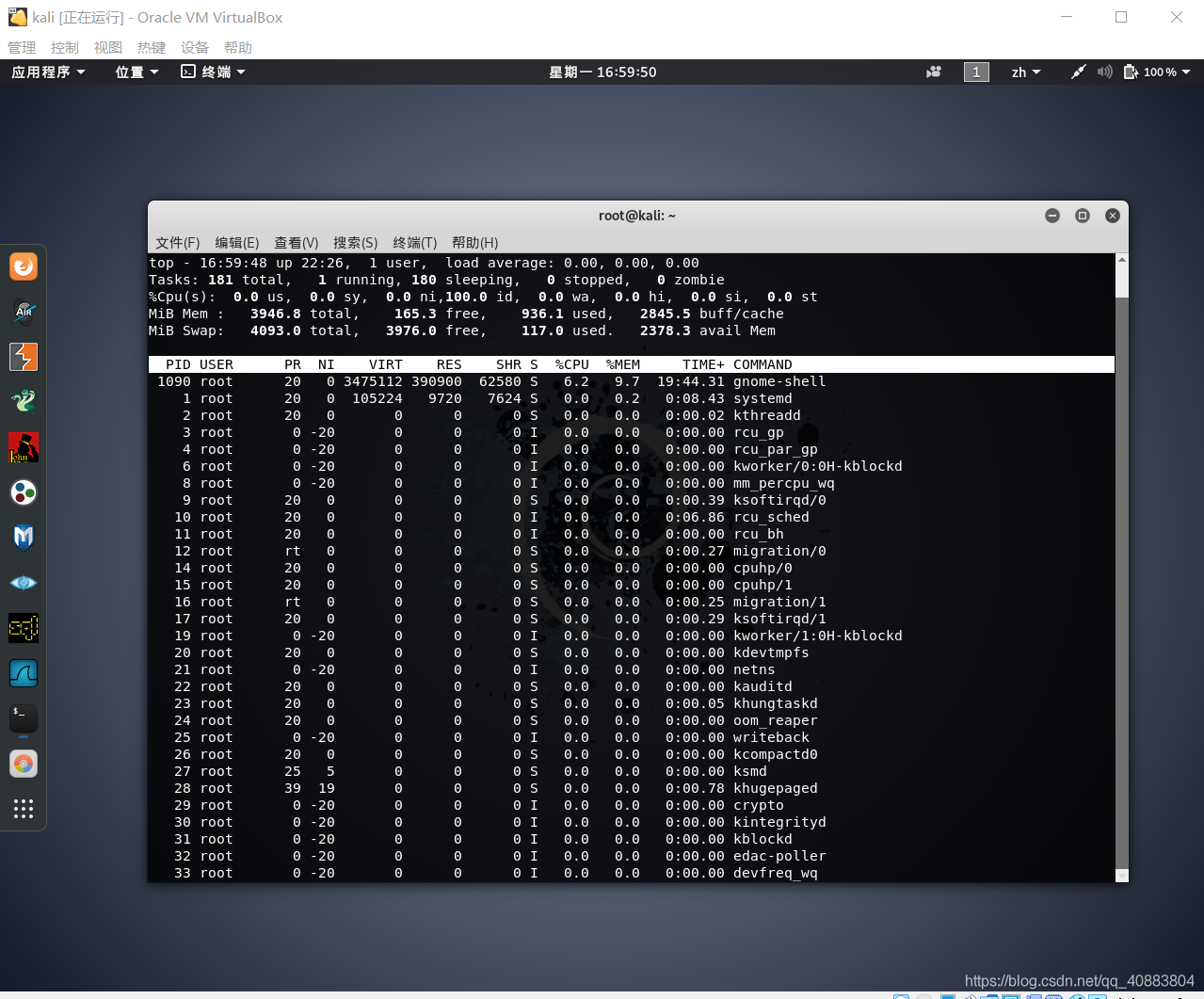
Task: Click the systemd process row
Action: pos(631,398)
